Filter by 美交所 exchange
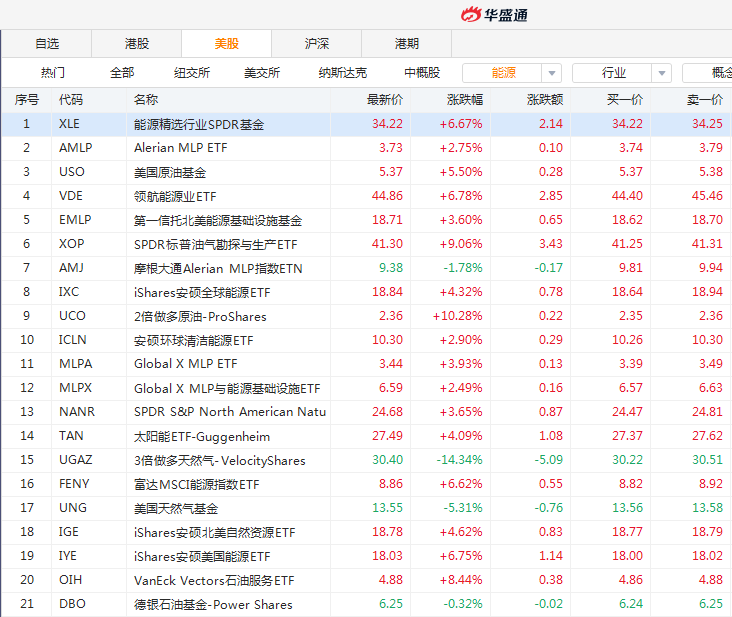 [x=262, y=73]
